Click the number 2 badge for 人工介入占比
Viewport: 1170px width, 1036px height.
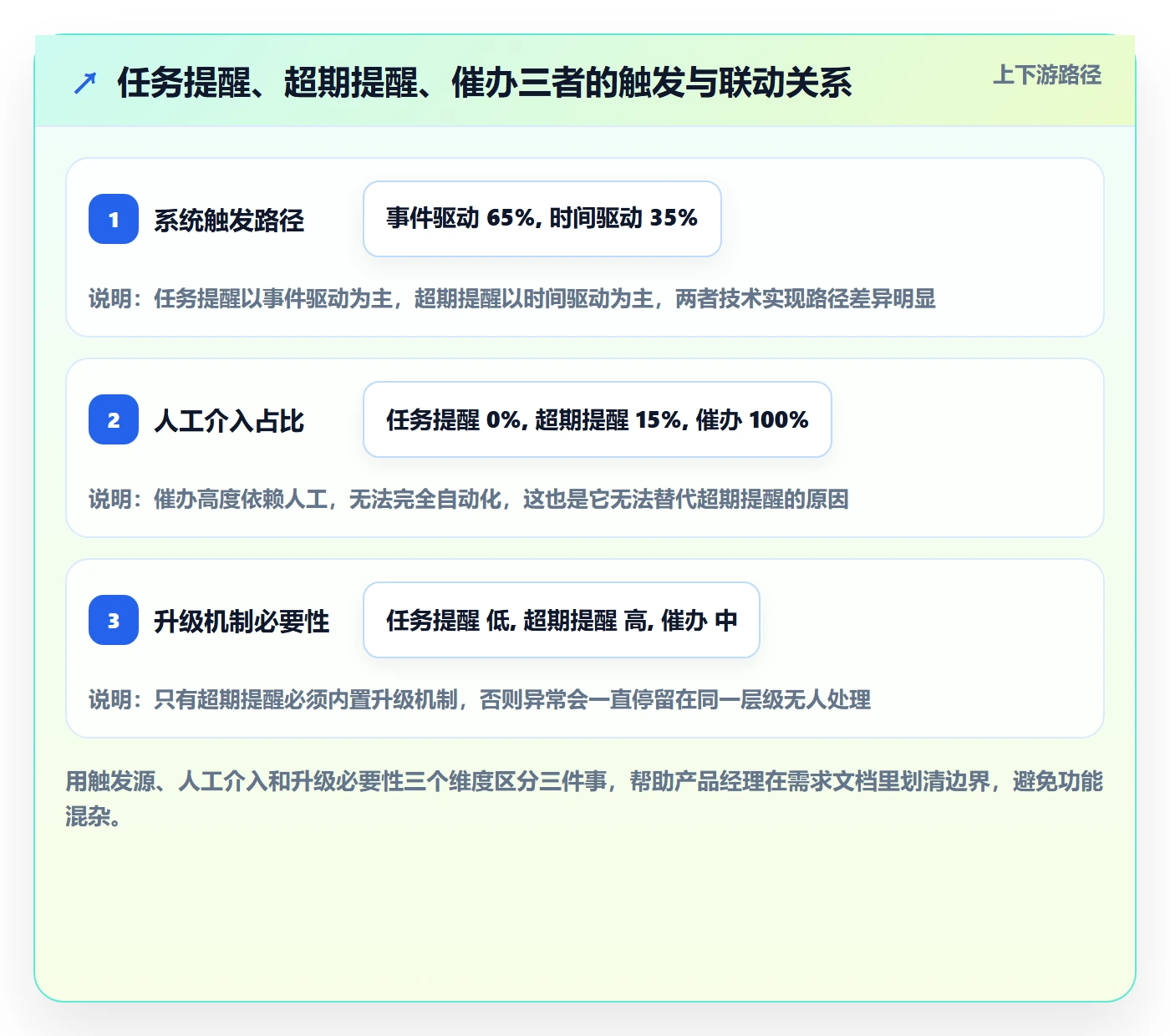pyautogui.click(x=114, y=419)
